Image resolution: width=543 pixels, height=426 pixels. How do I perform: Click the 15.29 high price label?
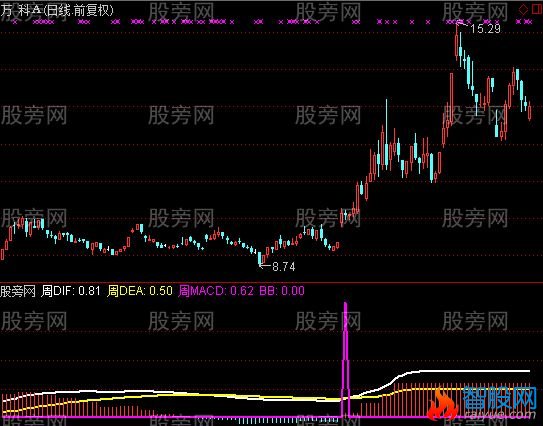486,29
